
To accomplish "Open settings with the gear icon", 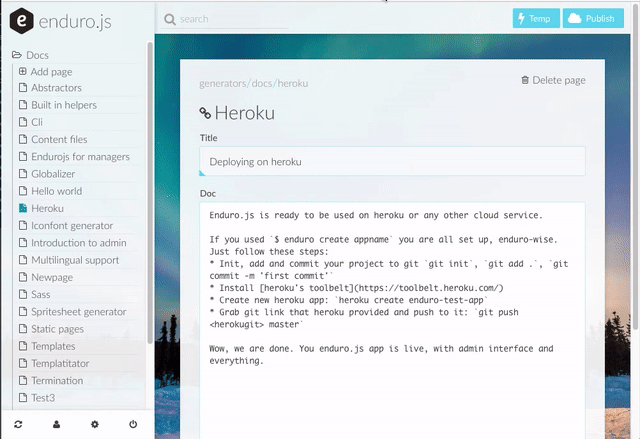I will 95,424.
